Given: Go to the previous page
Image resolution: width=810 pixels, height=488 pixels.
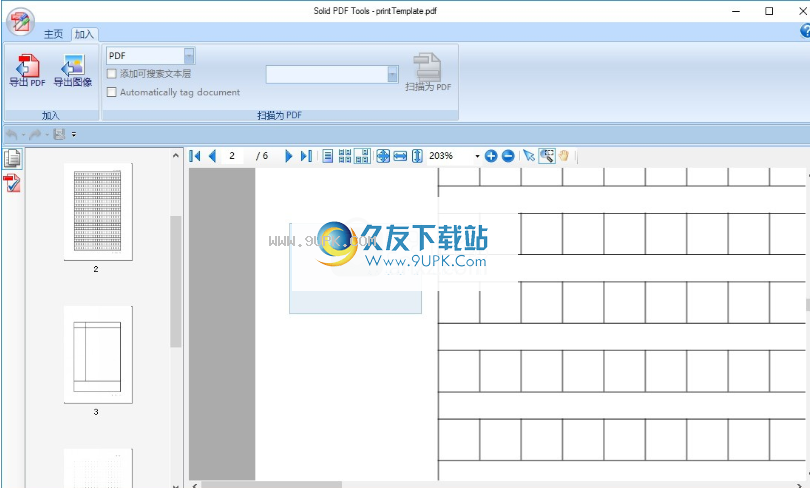Looking at the screenshot, I should (212, 156).
